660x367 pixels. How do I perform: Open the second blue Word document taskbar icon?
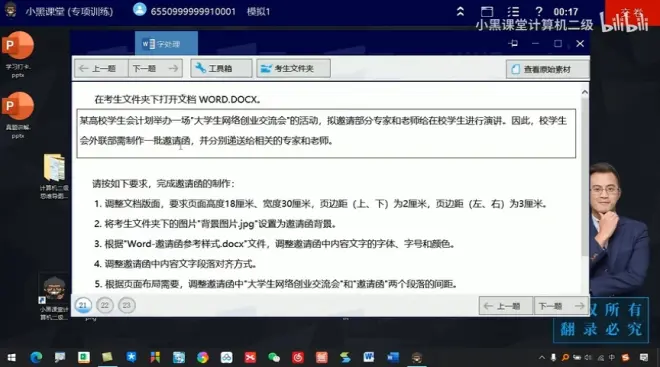393,357
